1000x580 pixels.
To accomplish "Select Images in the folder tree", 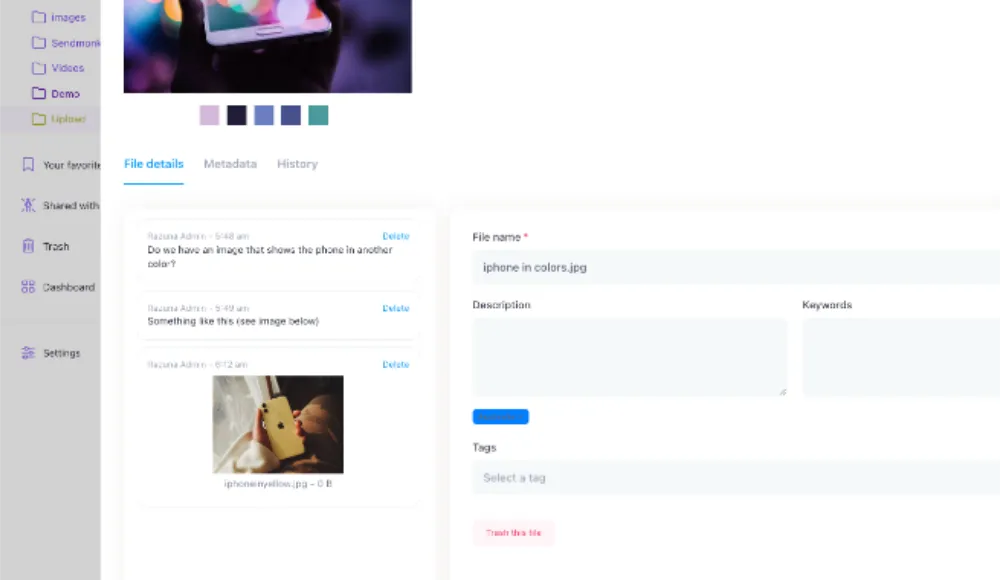I will tap(68, 18).
